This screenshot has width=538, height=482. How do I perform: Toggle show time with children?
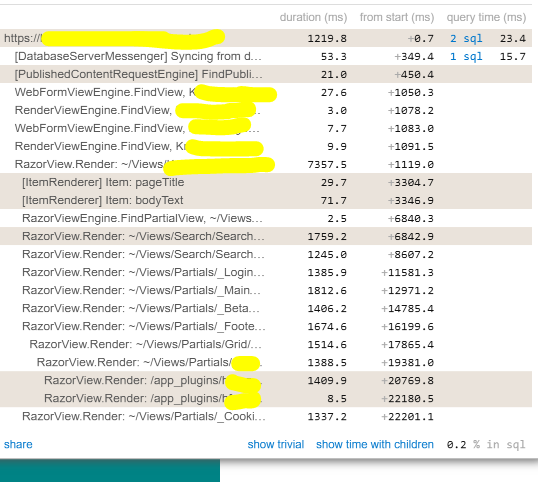[x=375, y=444]
